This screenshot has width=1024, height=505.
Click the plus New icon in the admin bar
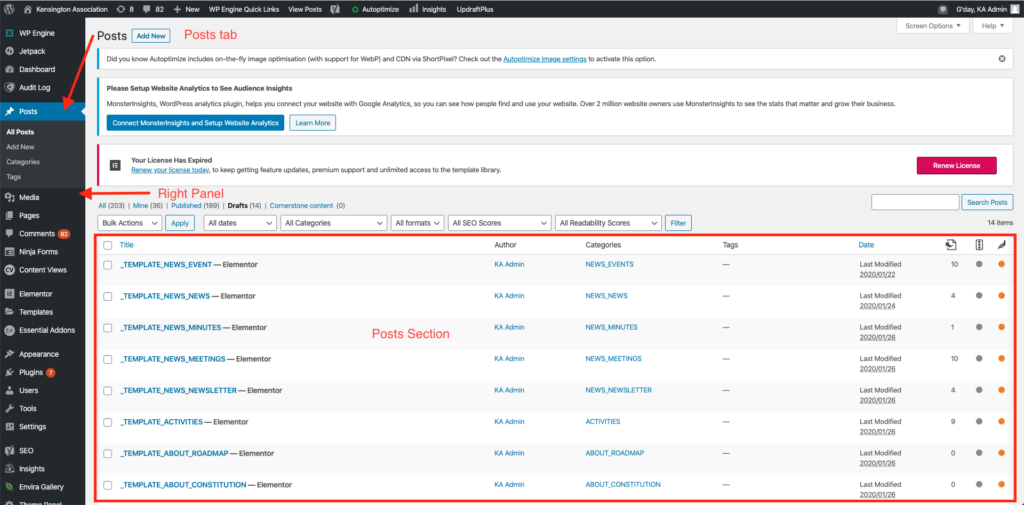[177, 10]
